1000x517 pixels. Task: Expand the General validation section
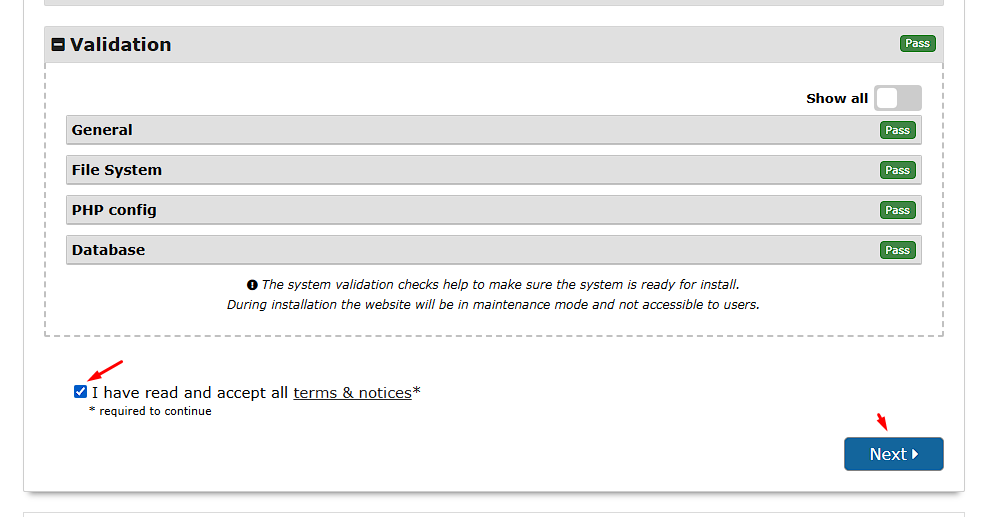(102, 130)
